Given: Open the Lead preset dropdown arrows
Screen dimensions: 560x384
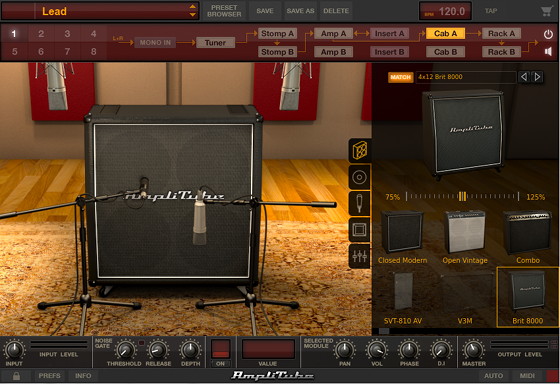Looking at the screenshot, I should pyautogui.click(x=192, y=11).
